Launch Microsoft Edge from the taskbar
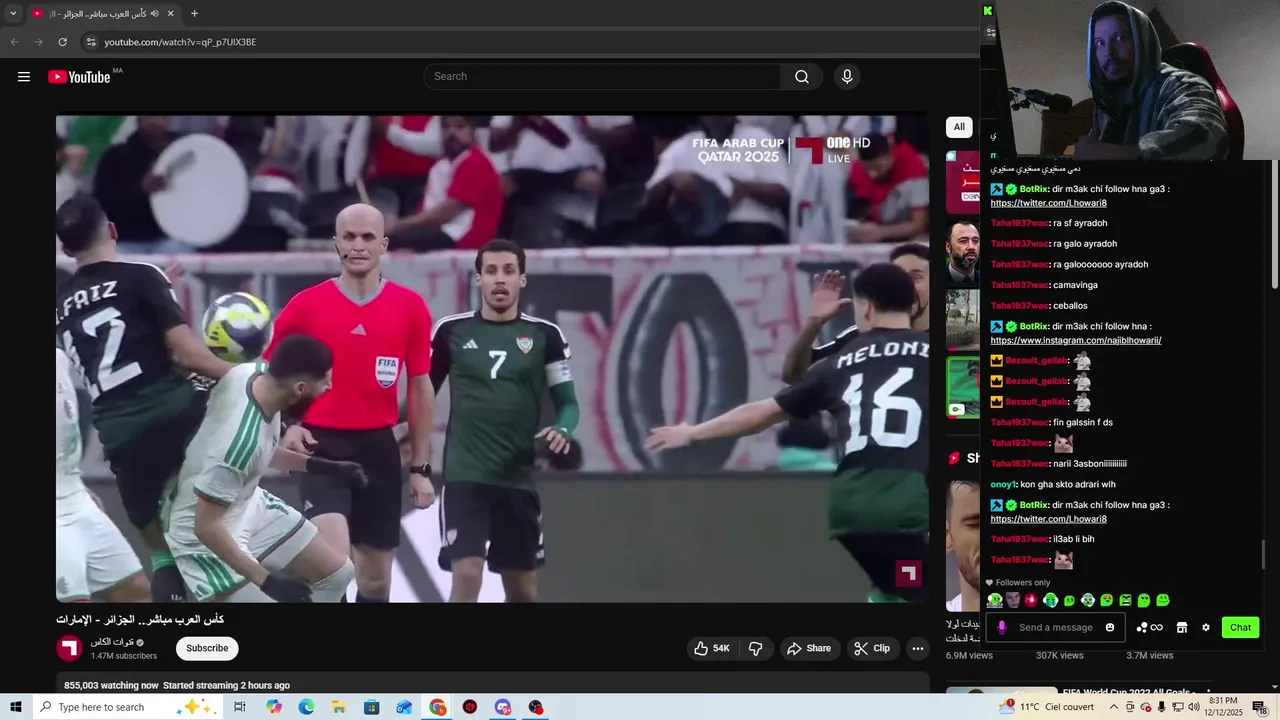 pos(306,707)
